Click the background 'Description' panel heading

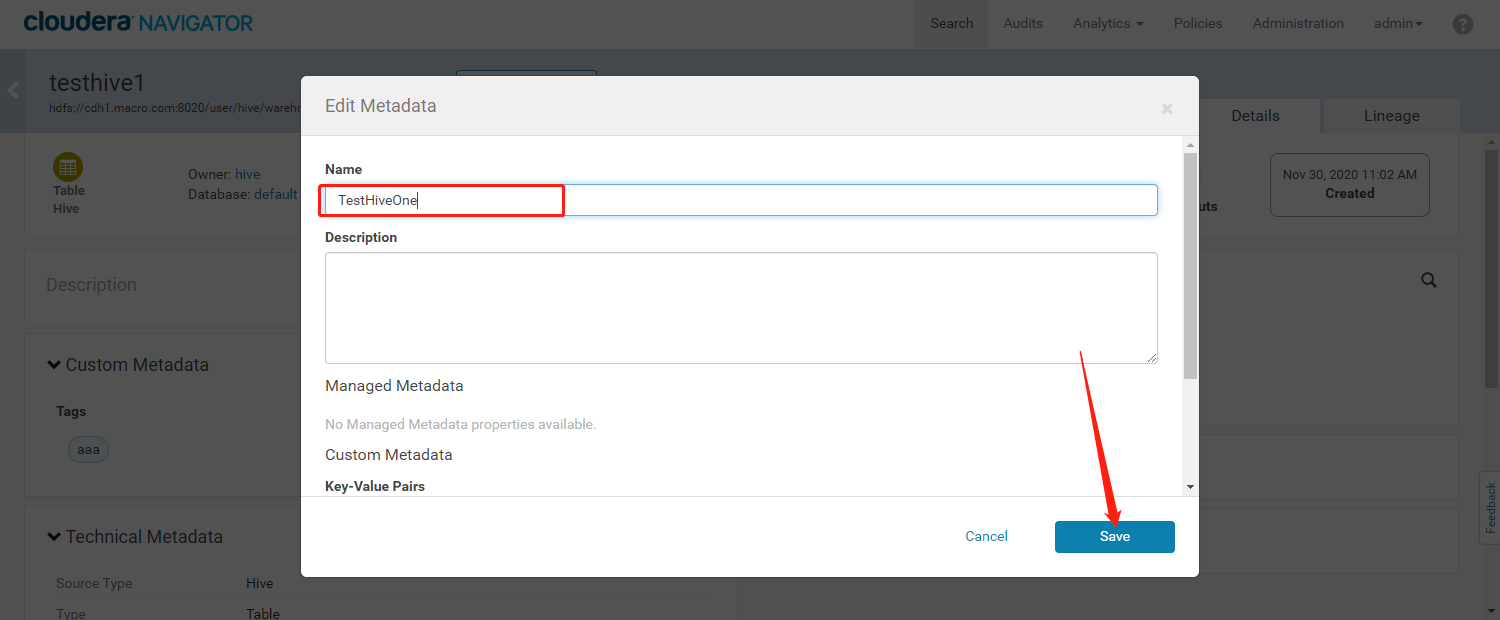(x=91, y=285)
